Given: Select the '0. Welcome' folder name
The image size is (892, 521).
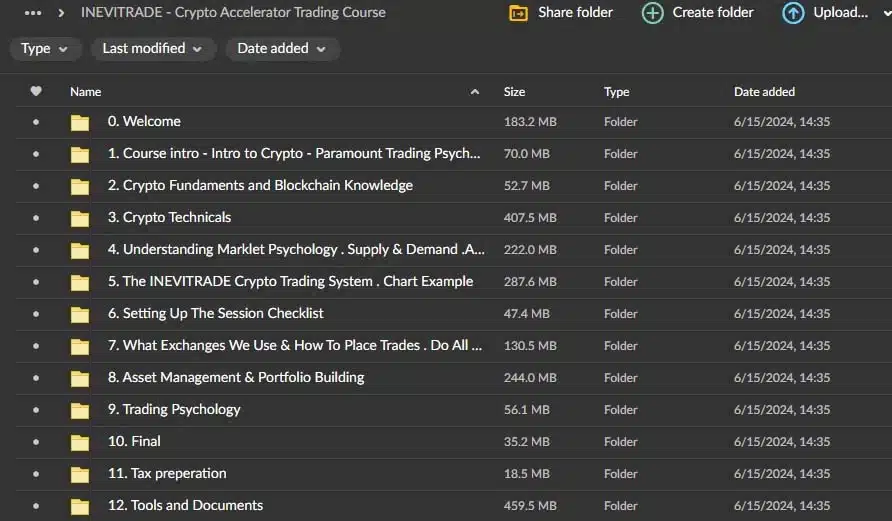Looking at the screenshot, I should [x=144, y=121].
